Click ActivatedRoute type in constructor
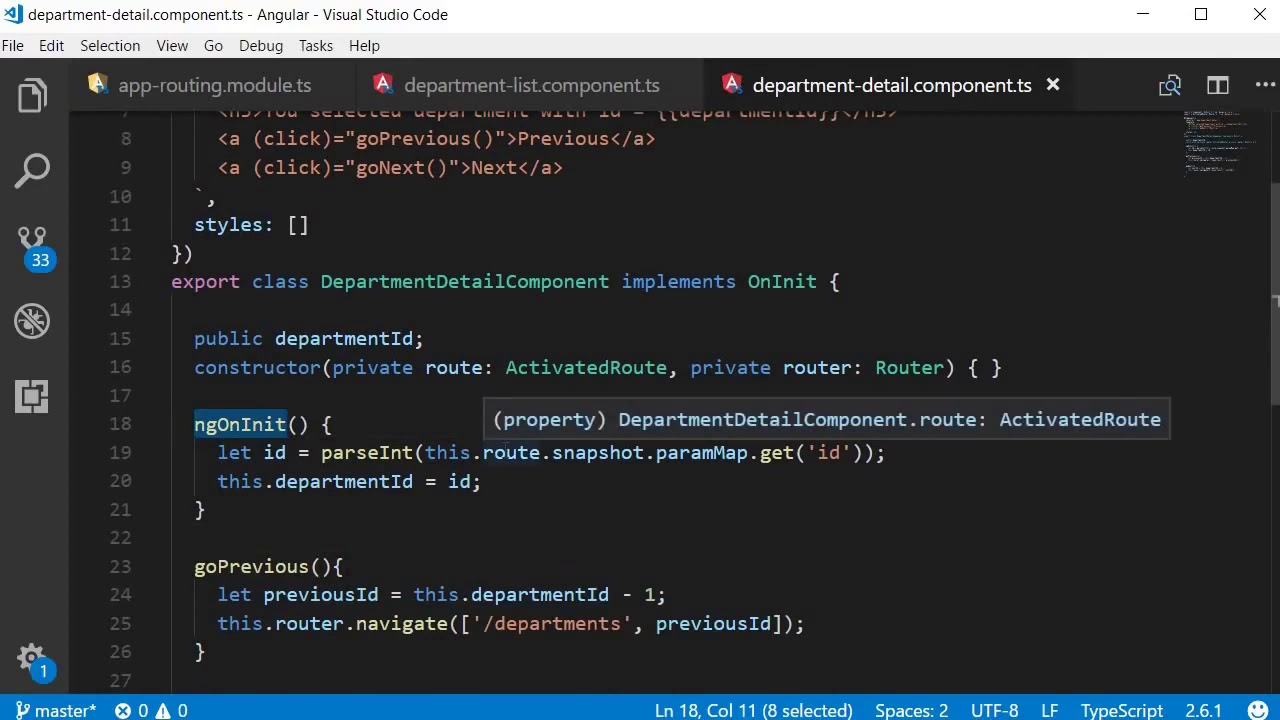 point(586,368)
